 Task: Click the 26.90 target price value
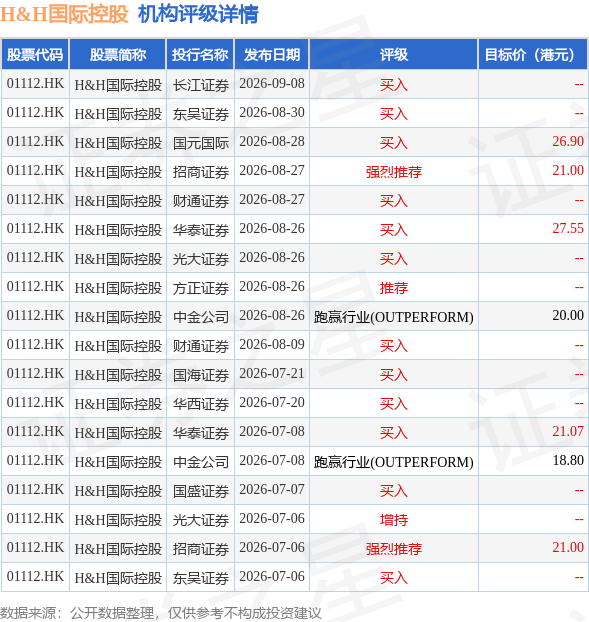tap(568, 142)
